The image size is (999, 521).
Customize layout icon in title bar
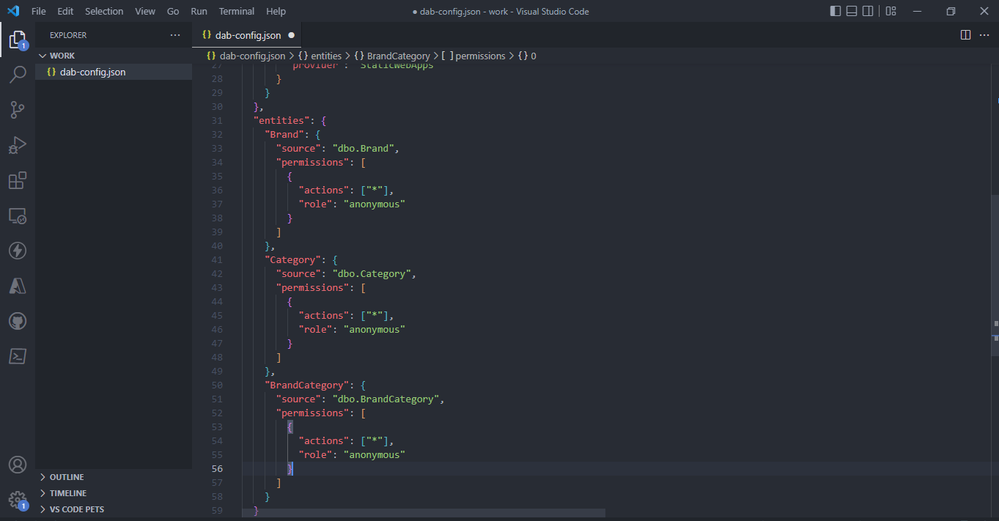[891, 11]
